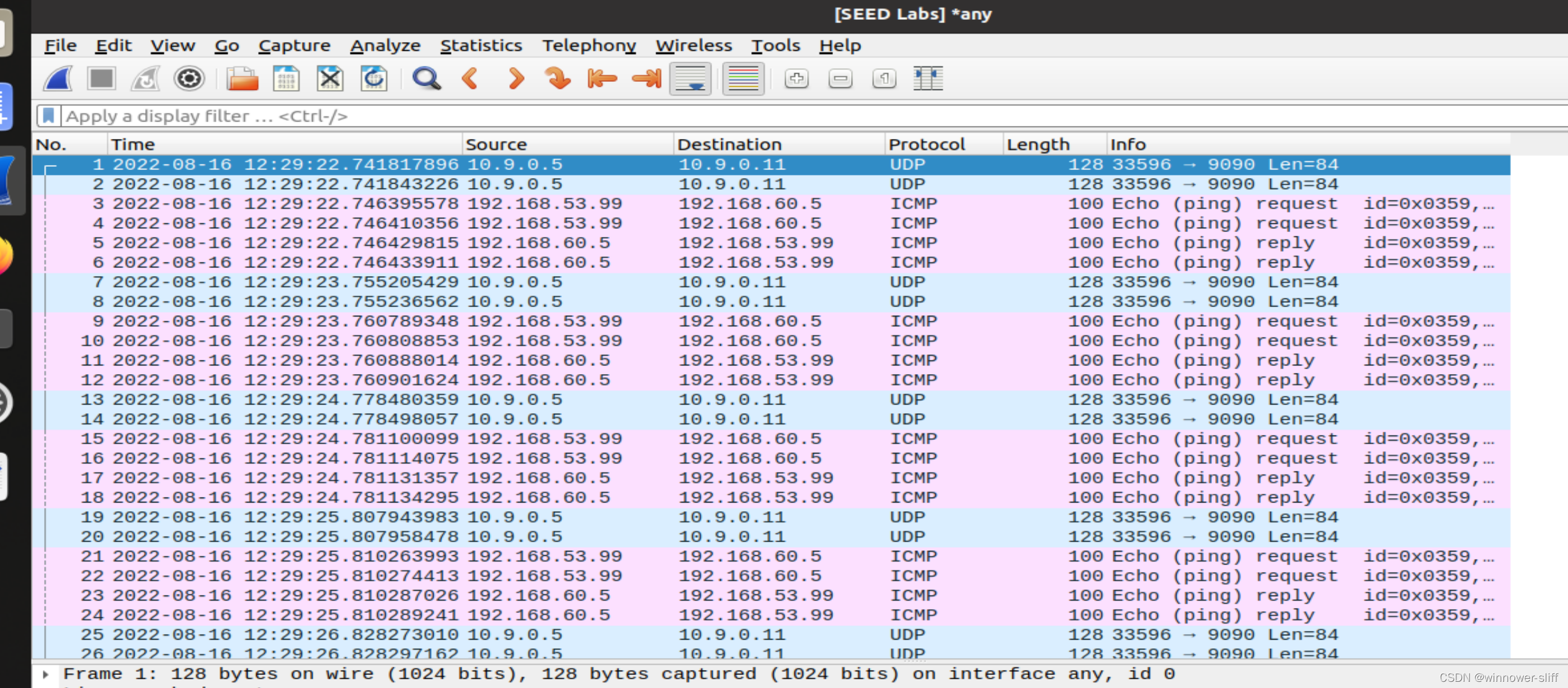Open the Statistics menu
Screen dimensions: 1568x688
coord(481,45)
